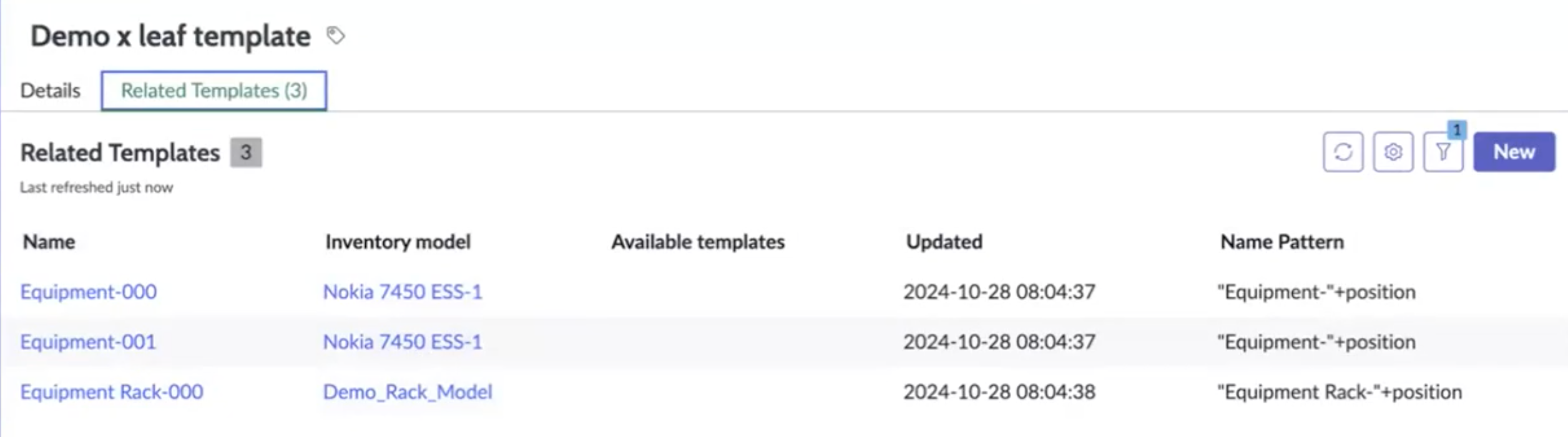Click the Name Pattern column header
1568x437 pixels.
[x=1282, y=242]
